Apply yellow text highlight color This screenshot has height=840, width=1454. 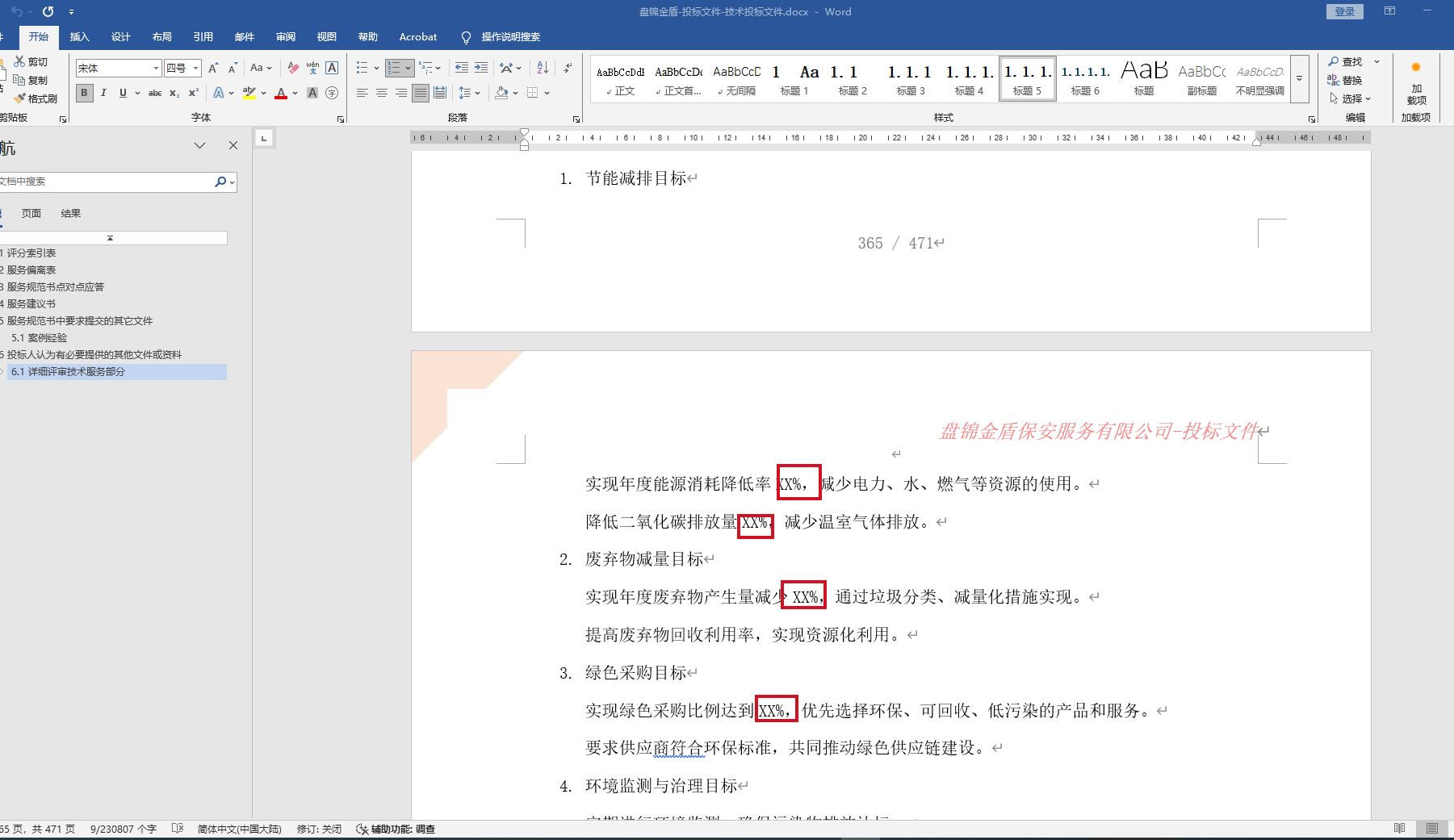click(249, 94)
